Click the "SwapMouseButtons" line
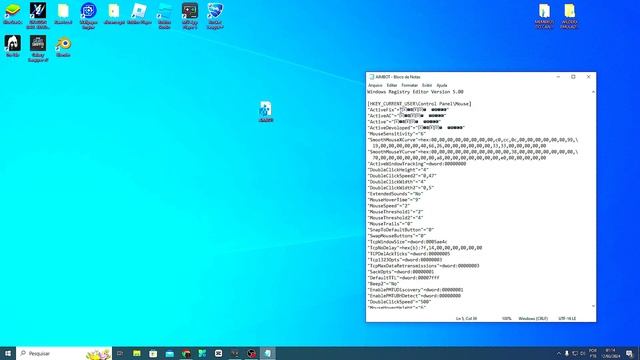Image resolution: width=640 pixels, height=360 pixels. click(x=397, y=236)
